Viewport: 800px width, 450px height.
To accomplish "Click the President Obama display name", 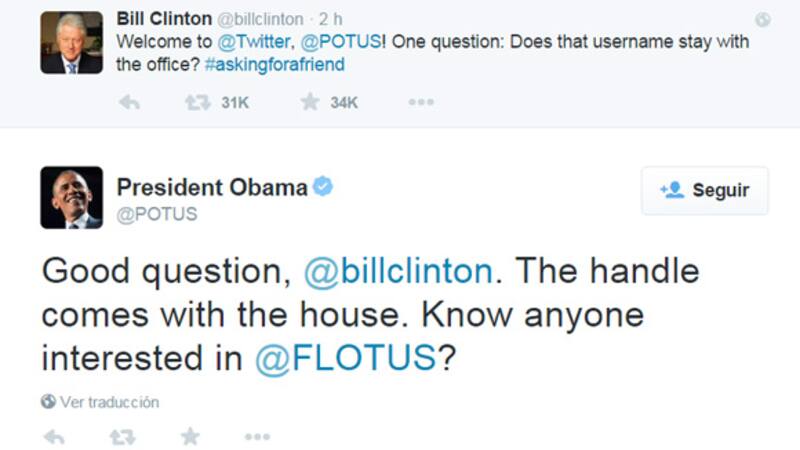I will click(212, 187).
